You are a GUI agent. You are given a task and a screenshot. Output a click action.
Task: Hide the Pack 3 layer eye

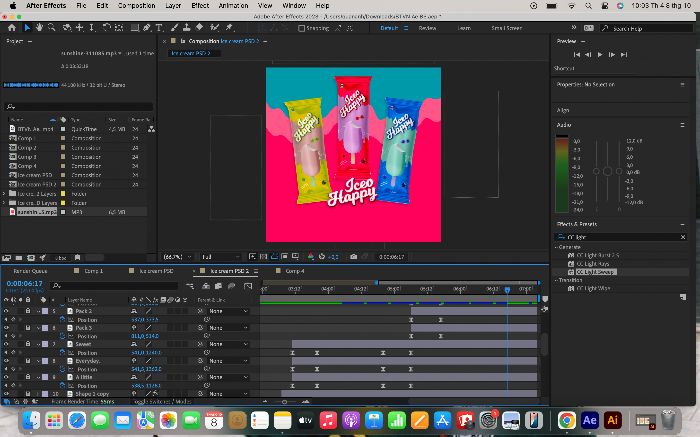tap(6, 328)
